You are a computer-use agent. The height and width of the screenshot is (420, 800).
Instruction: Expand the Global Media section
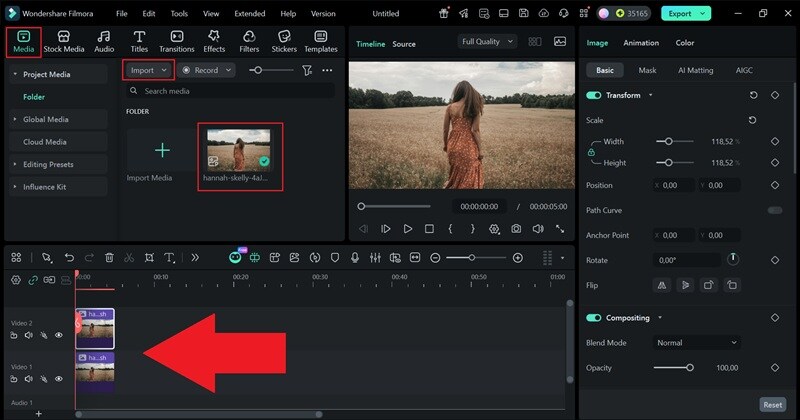15,119
